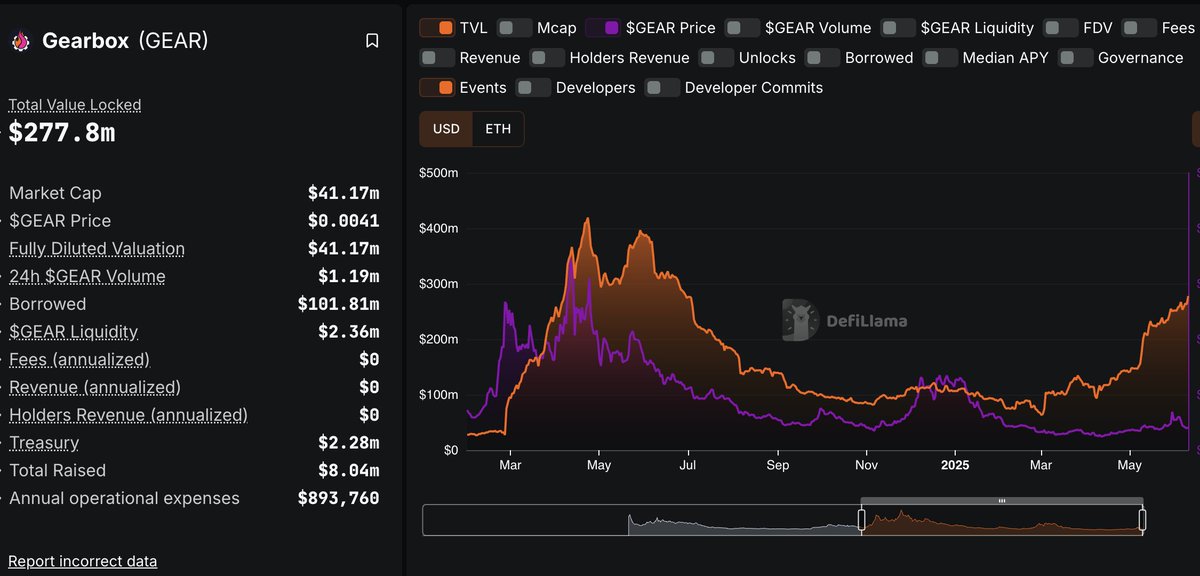Image resolution: width=1200 pixels, height=576 pixels.
Task: Click the $500m y-axis label
Action: pyautogui.click(x=439, y=173)
